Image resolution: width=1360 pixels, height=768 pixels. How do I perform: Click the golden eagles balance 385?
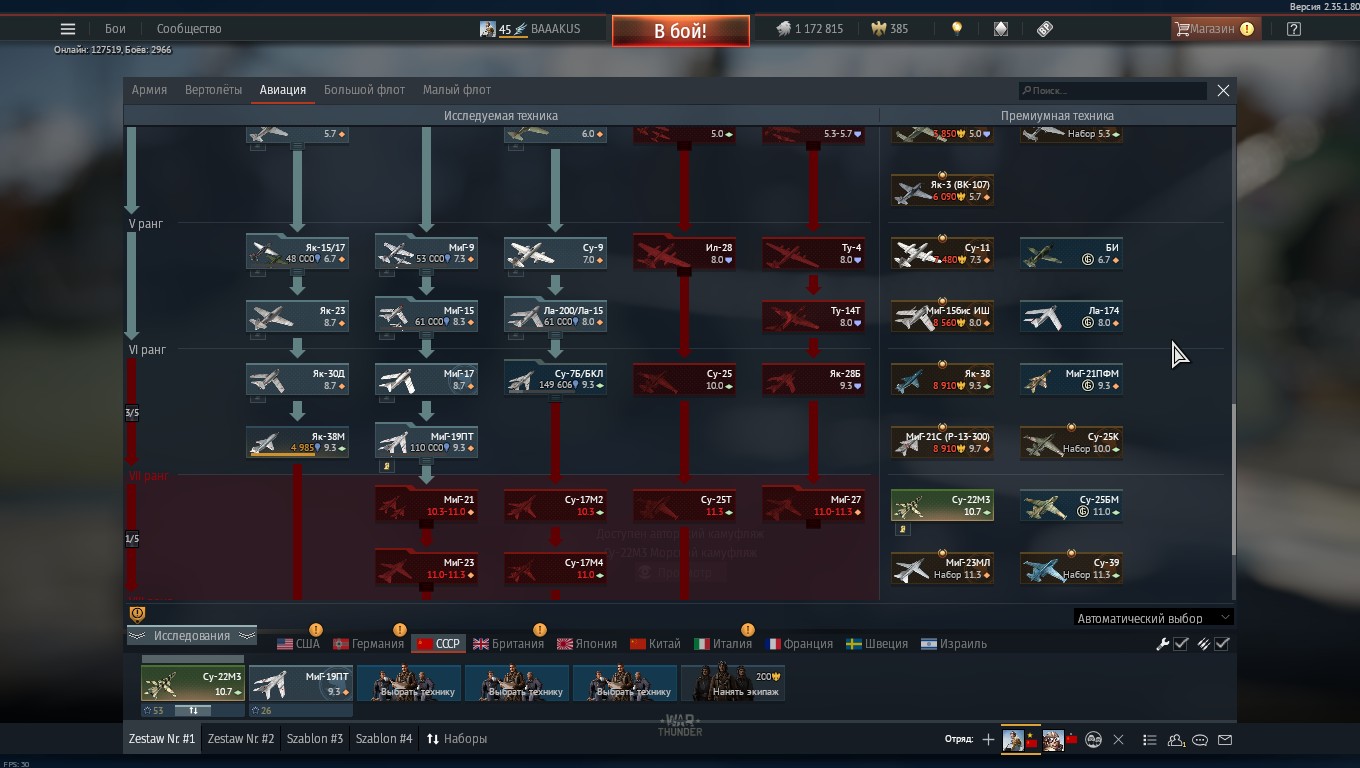pyautogui.click(x=890, y=29)
